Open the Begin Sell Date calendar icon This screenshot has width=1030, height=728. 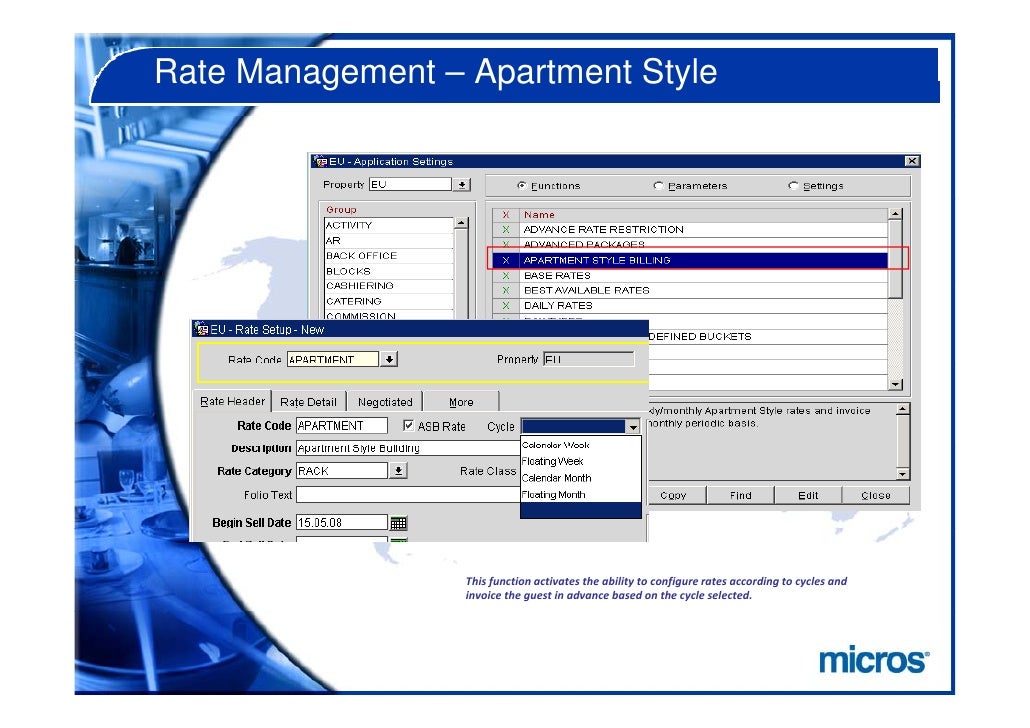coord(398,523)
